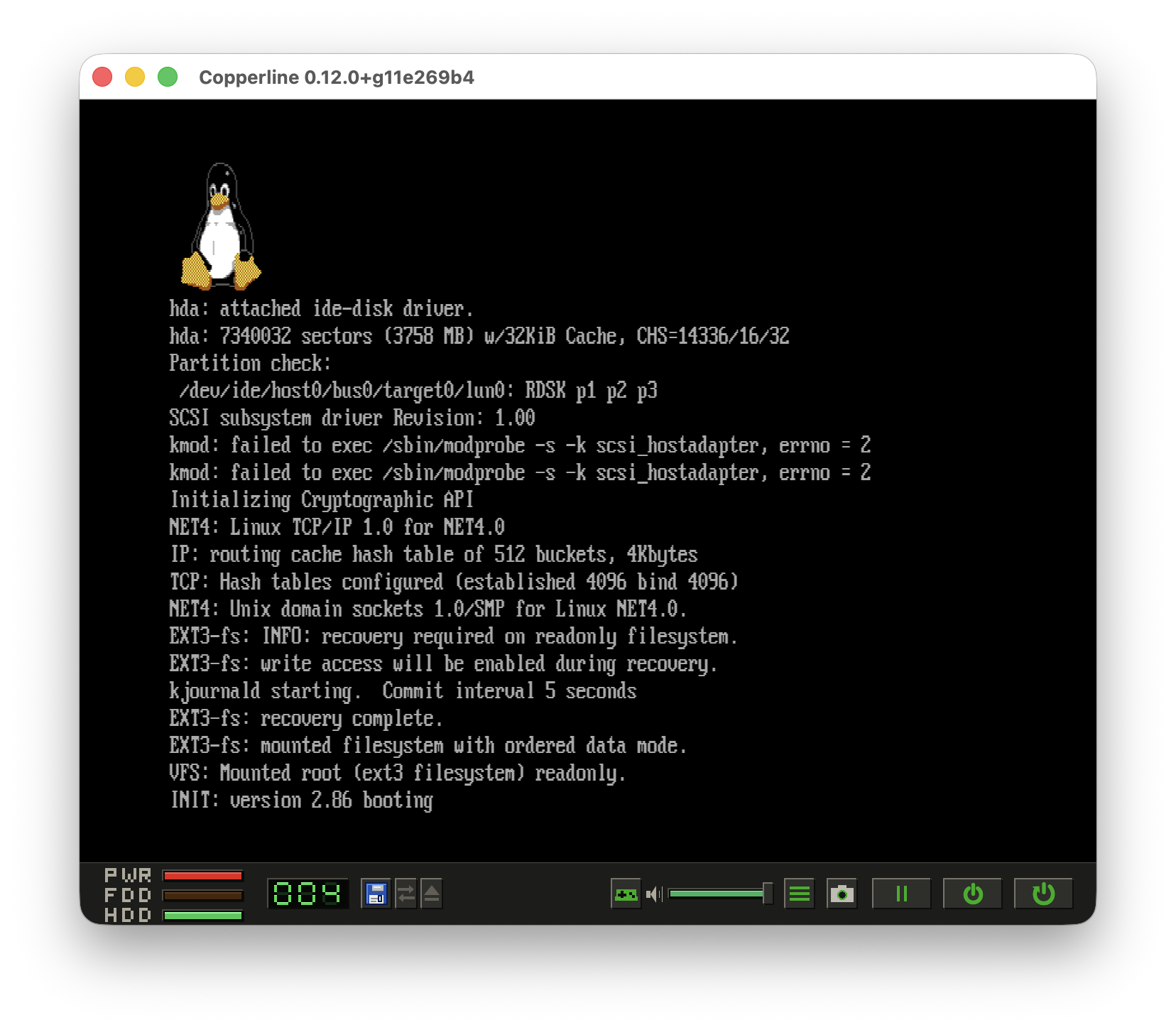1176x1030 pixels.
Task: Open the game controller input settings
Action: pos(626,894)
